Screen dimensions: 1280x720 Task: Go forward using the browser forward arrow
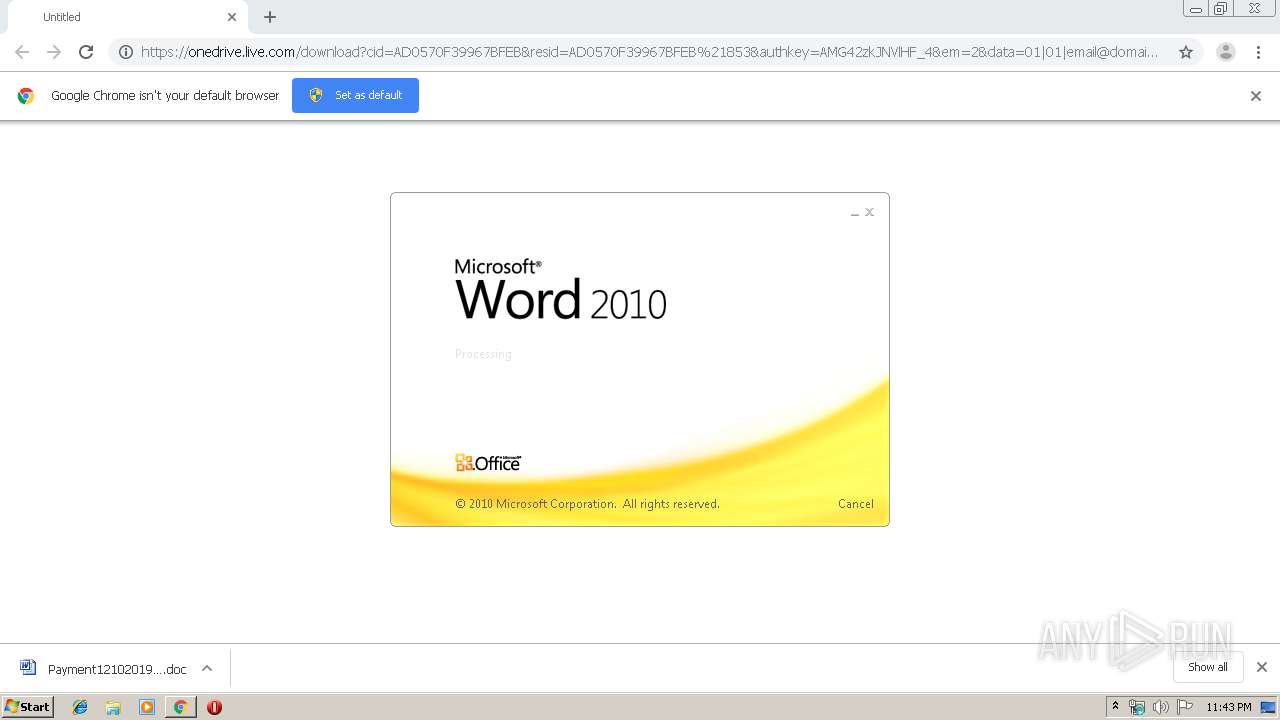point(54,52)
